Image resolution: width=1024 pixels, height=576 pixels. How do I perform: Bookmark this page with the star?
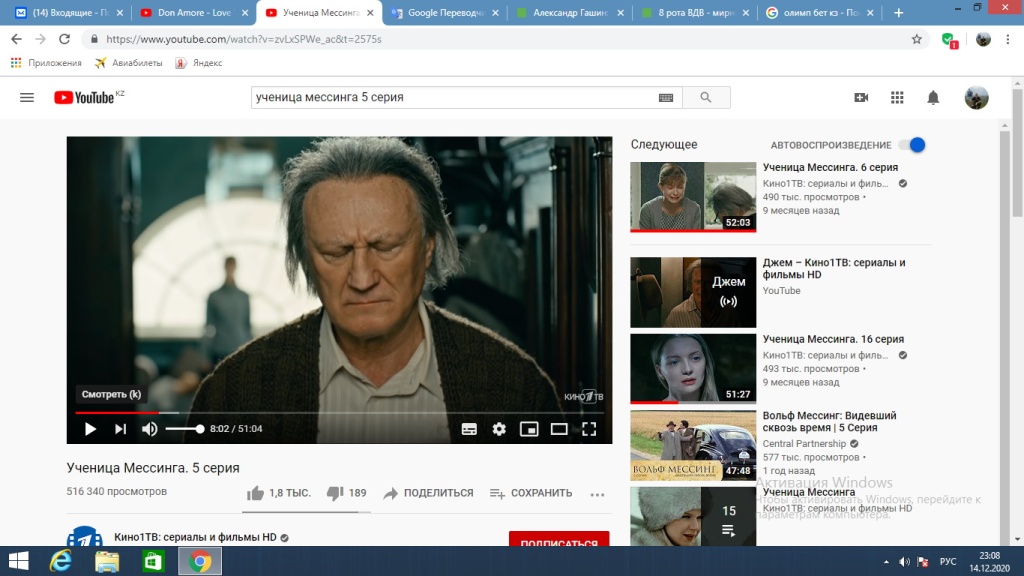click(x=917, y=39)
